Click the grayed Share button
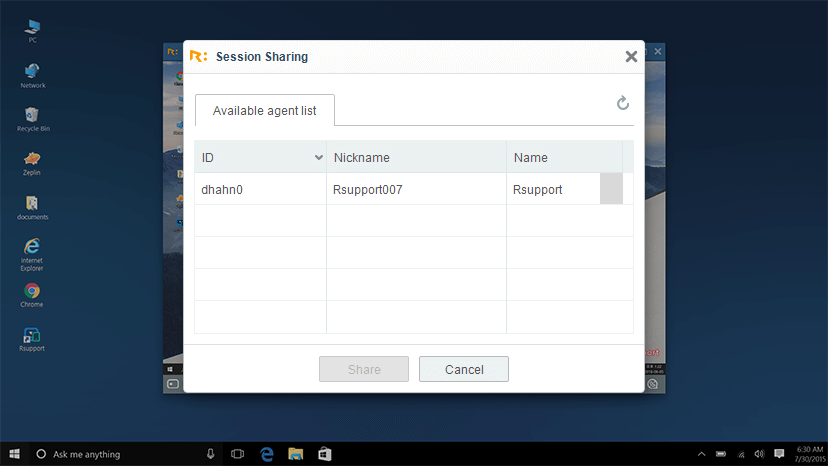This screenshot has width=828, height=466. 364,369
